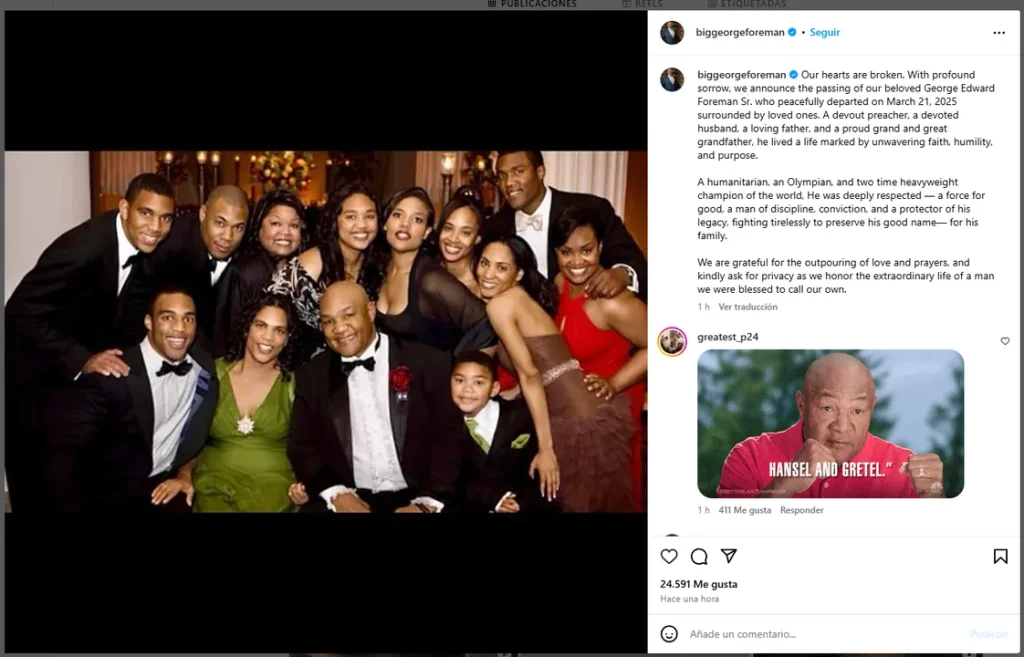The height and width of the screenshot is (657, 1024).
Task: Click the biggeorgeforeman header profile avatar
Action: click(x=672, y=33)
